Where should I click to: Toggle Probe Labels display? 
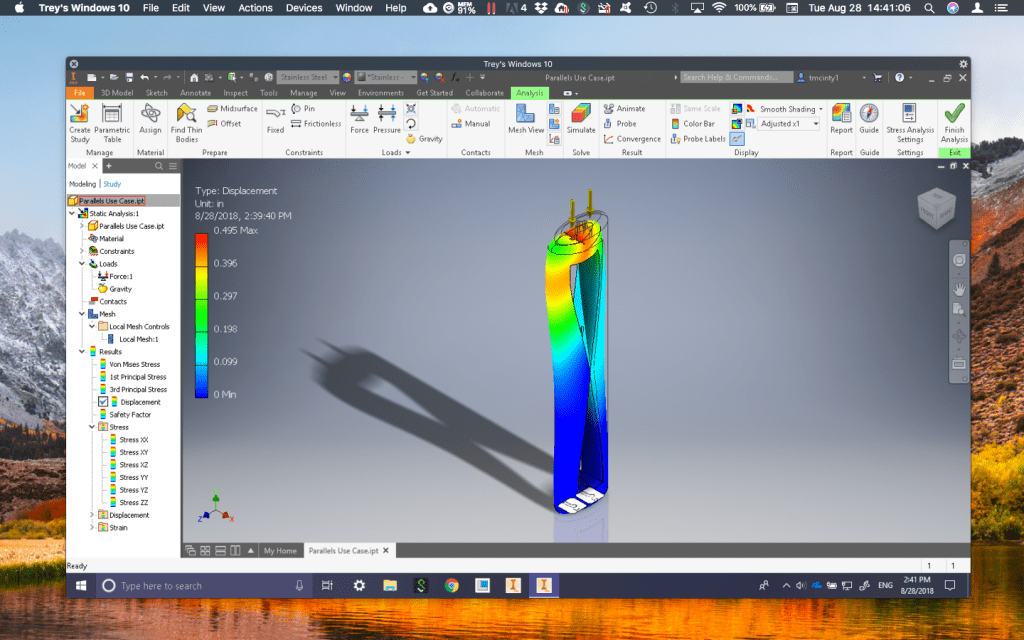pyautogui.click(x=698, y=138)
